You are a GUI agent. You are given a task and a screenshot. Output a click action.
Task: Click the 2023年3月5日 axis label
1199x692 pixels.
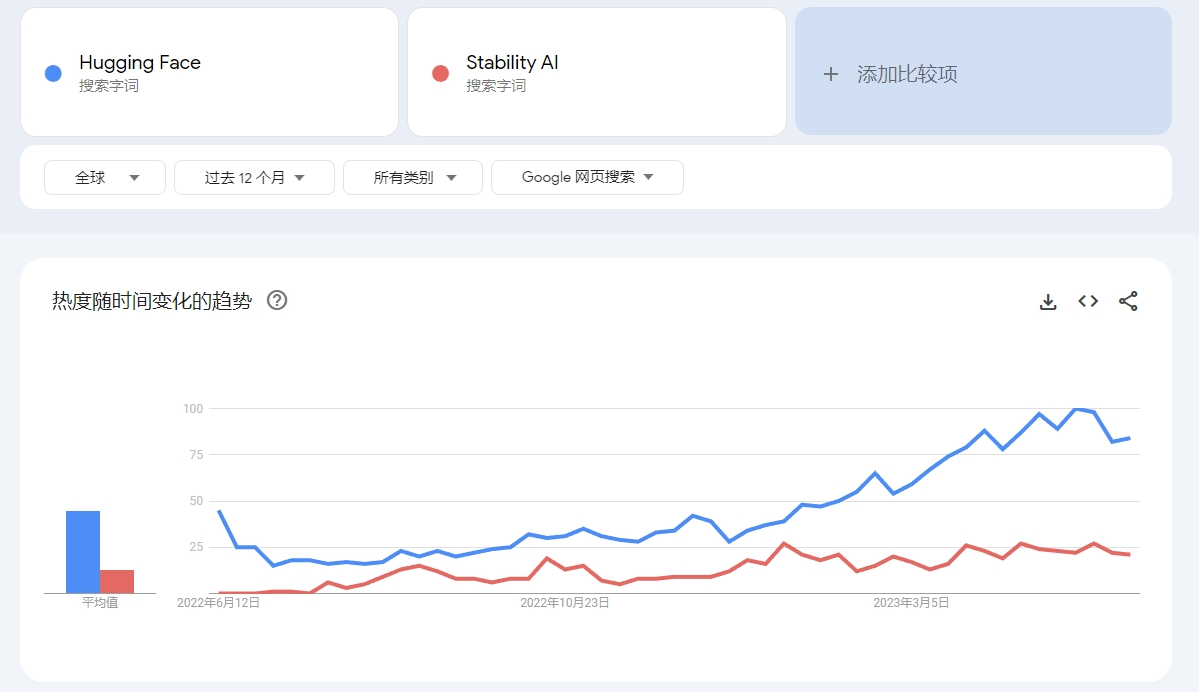click(x=911, y=603)
